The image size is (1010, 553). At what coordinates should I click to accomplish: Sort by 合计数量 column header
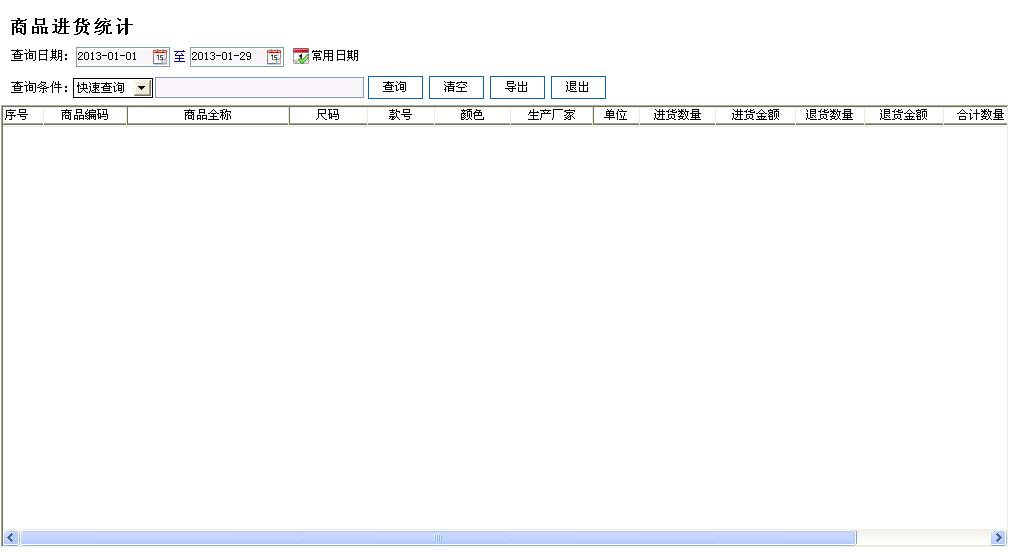point(976,115)
